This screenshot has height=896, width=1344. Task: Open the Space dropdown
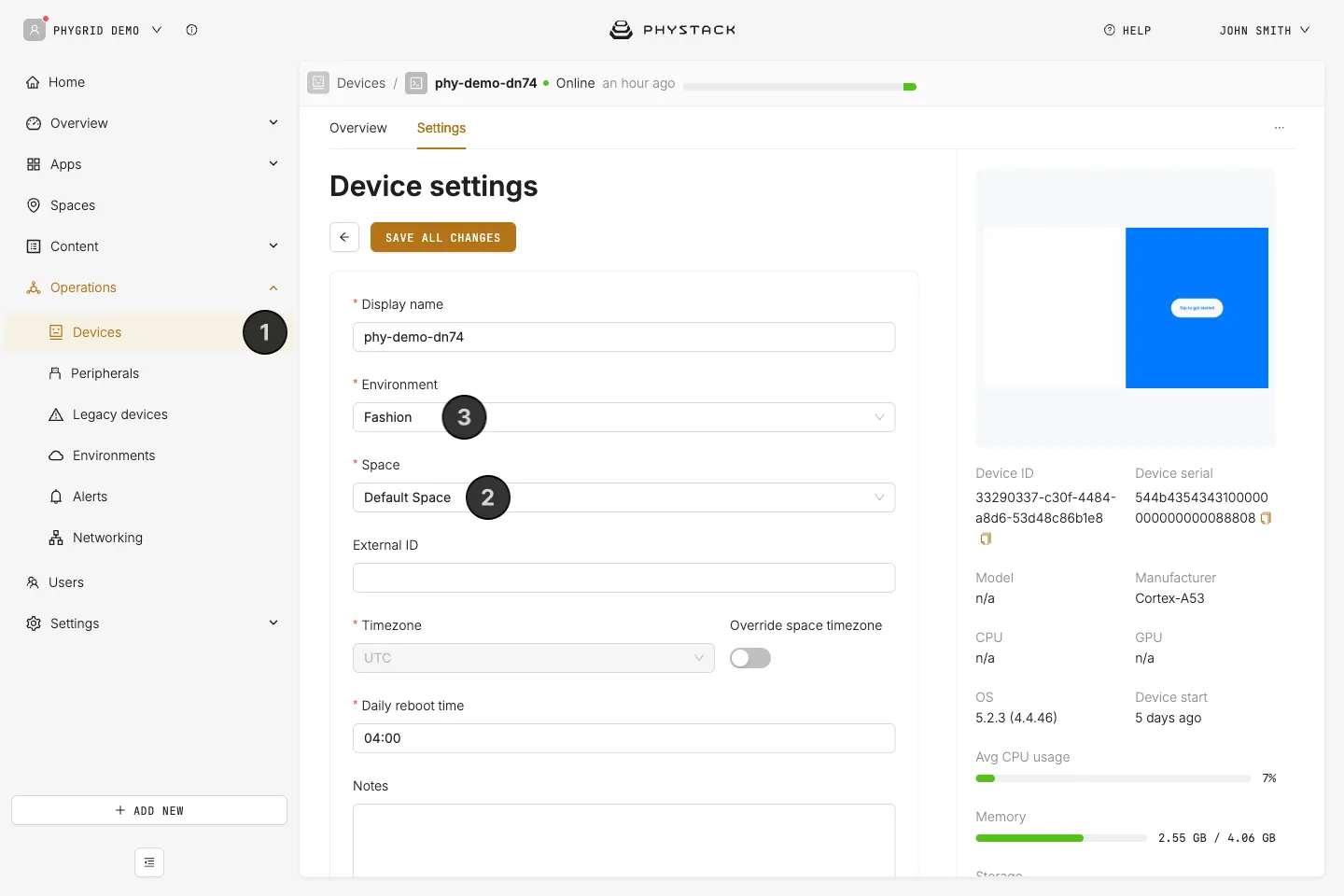[623, 497]
